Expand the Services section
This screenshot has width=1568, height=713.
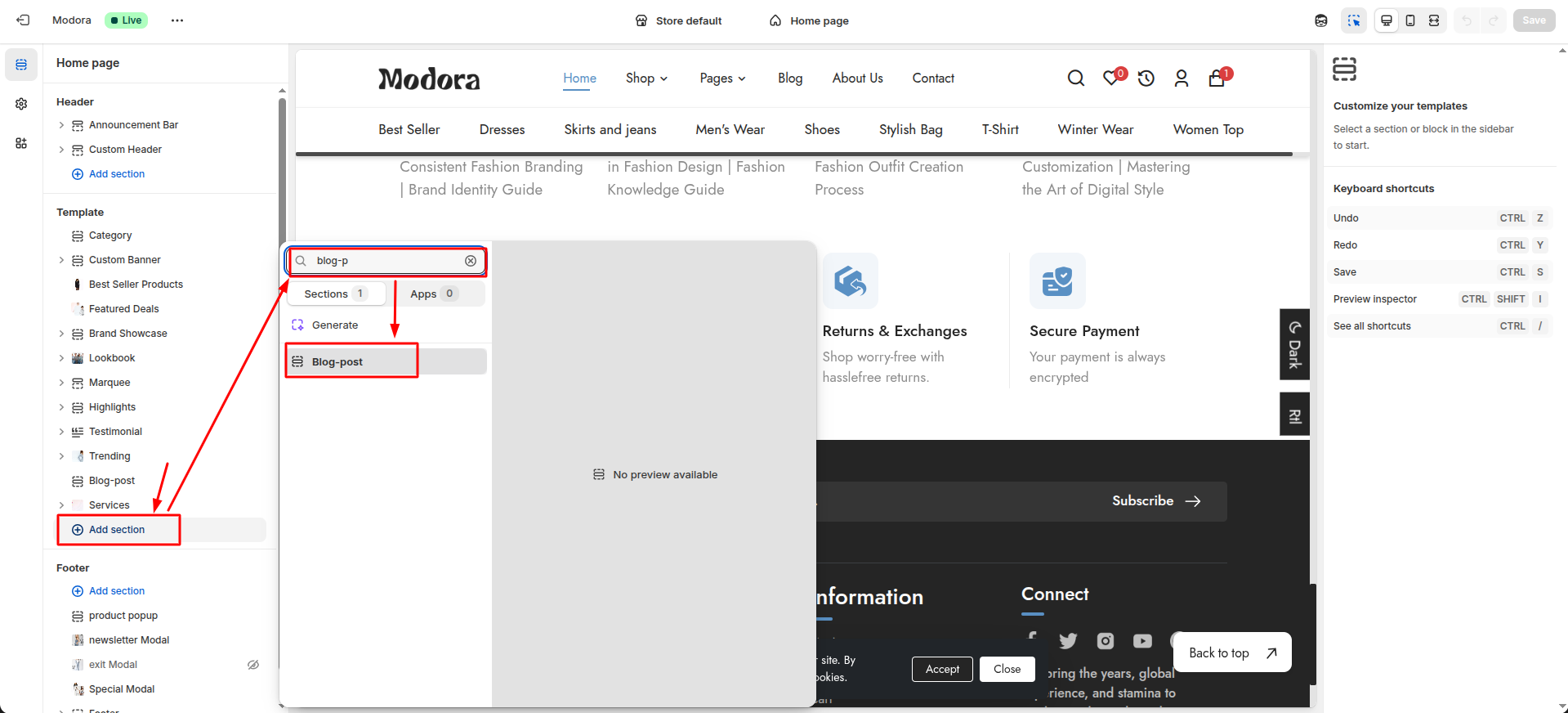click(61, 505)
